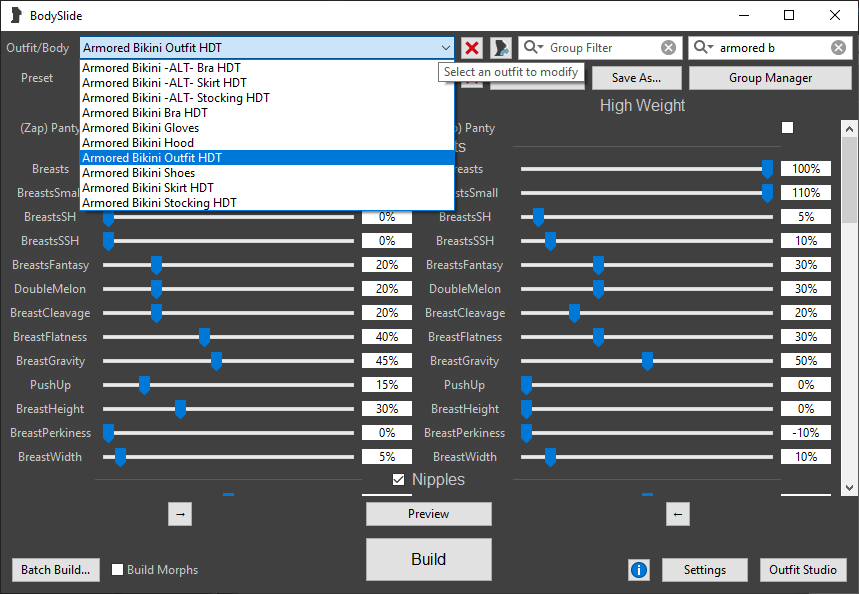The width and height of the screenshot is (859, 594).
Task: Pick highlighted Armored Bikini Outfit HDT entry
Action: tap(267, 158)
